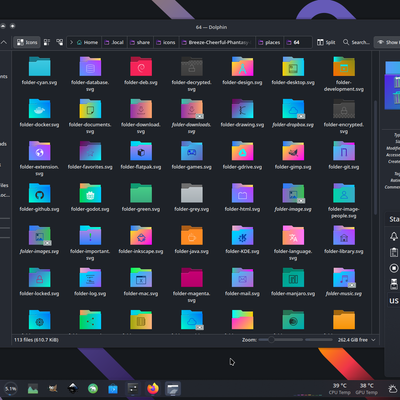Select folder-docker.svg
Viewport: 400px width, 400px height.
pos(39,113)
